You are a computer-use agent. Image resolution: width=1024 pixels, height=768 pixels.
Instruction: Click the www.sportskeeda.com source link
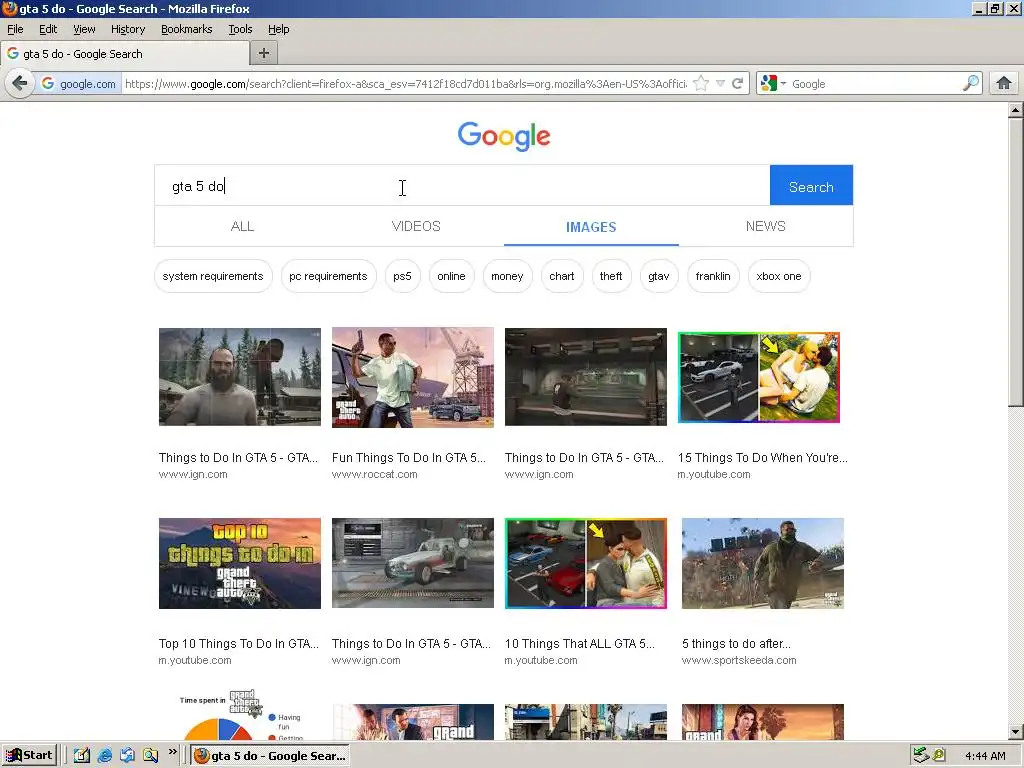739,660
